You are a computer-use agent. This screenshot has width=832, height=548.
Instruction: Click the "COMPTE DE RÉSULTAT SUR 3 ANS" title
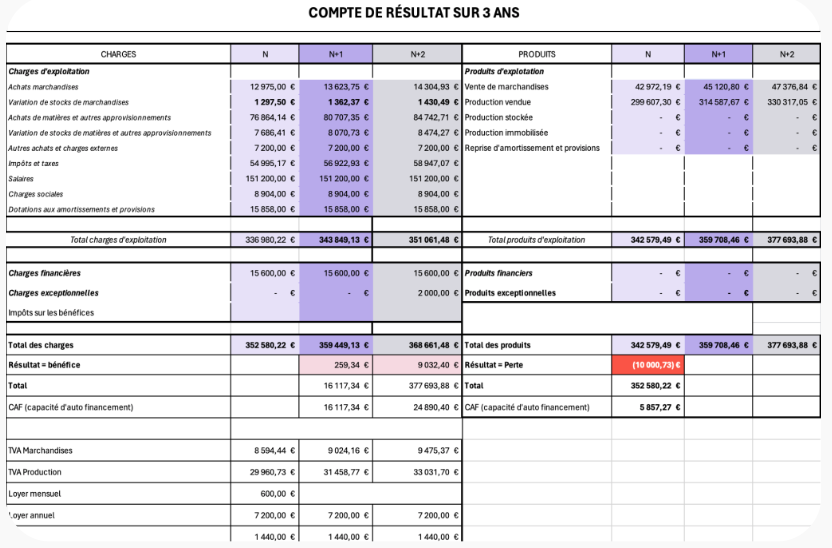[416, 13]
